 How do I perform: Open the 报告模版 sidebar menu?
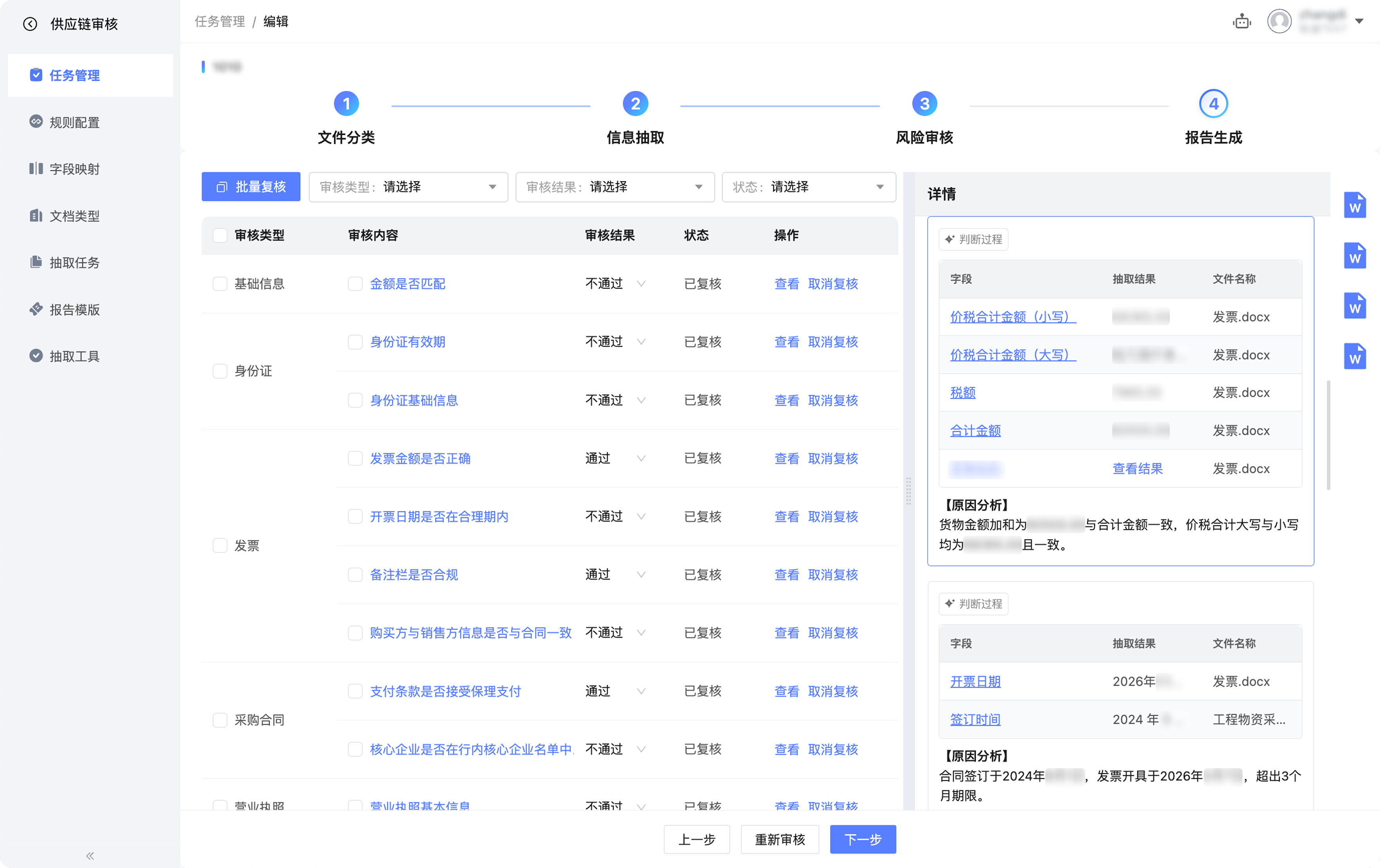[x=90, y=310]
